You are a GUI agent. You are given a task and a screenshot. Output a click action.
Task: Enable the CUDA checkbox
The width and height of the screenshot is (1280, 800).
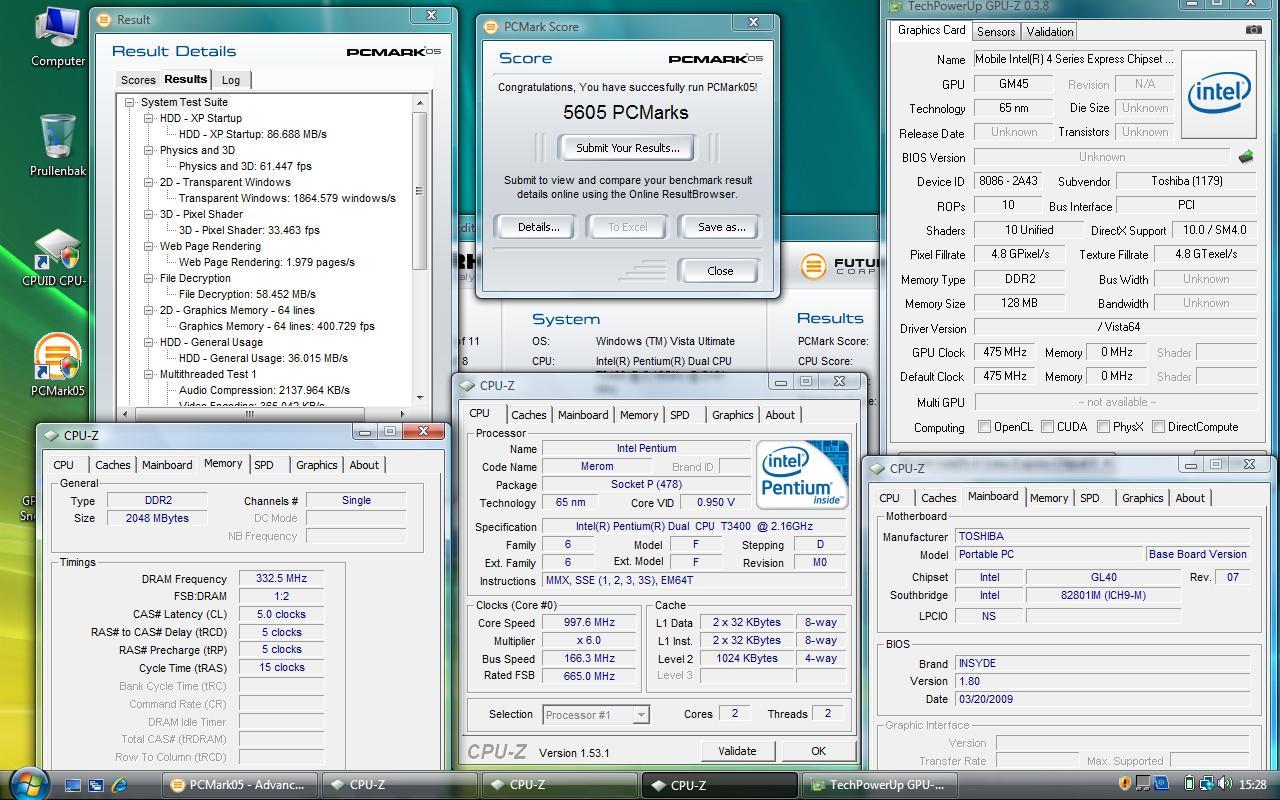click(1048, 427)
